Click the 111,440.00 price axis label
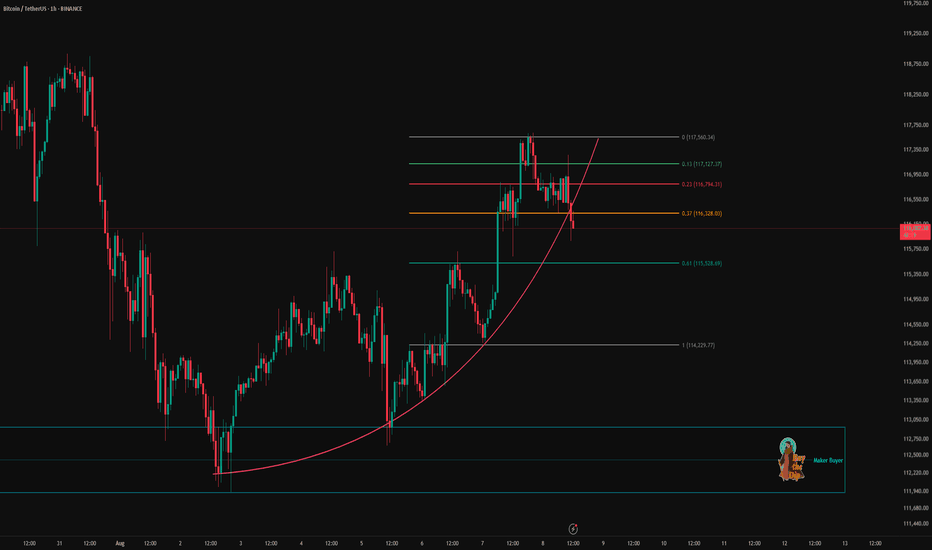 [x=916, y=524]
